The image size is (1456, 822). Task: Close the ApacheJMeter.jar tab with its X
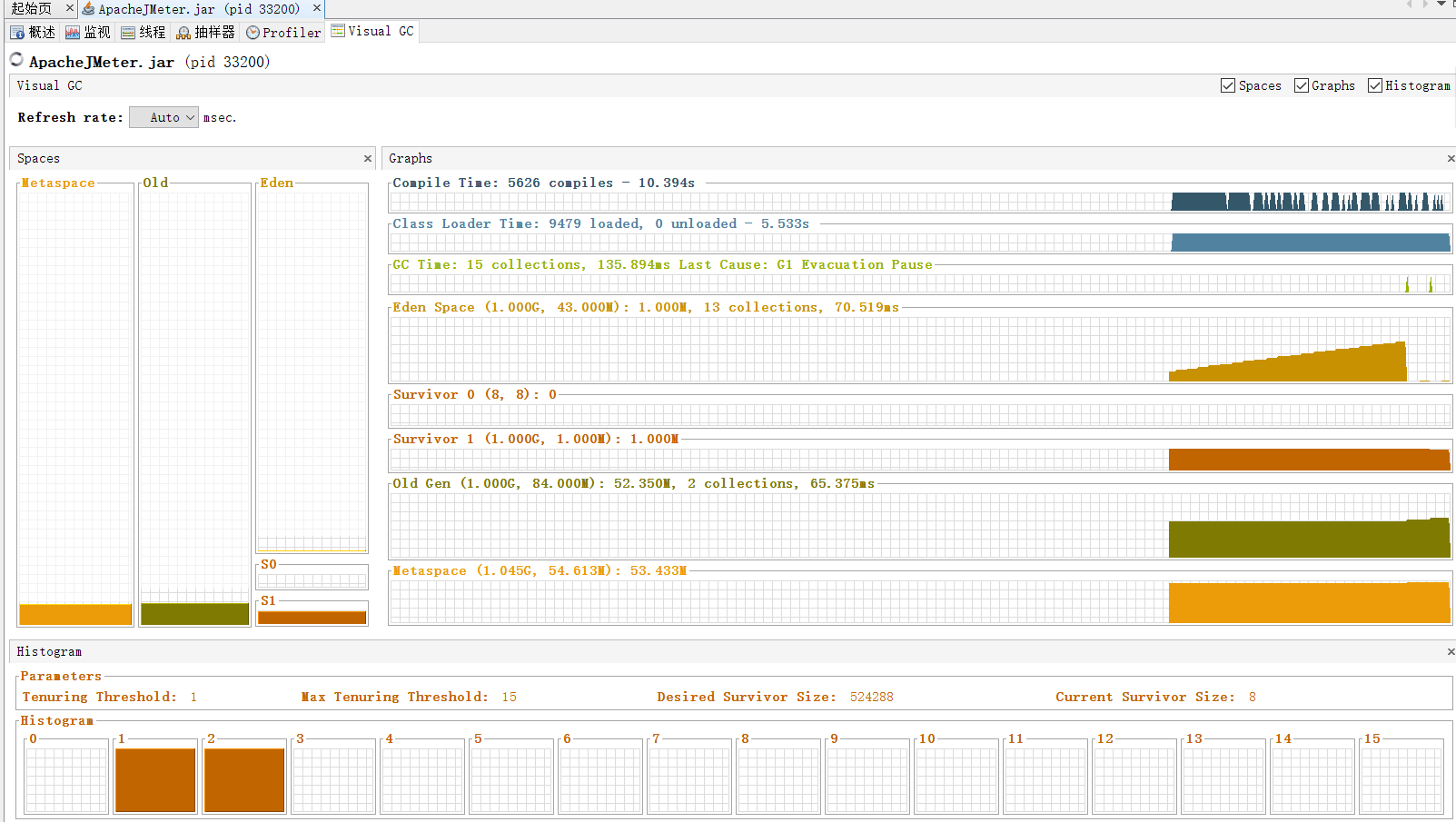coord(316,8)
